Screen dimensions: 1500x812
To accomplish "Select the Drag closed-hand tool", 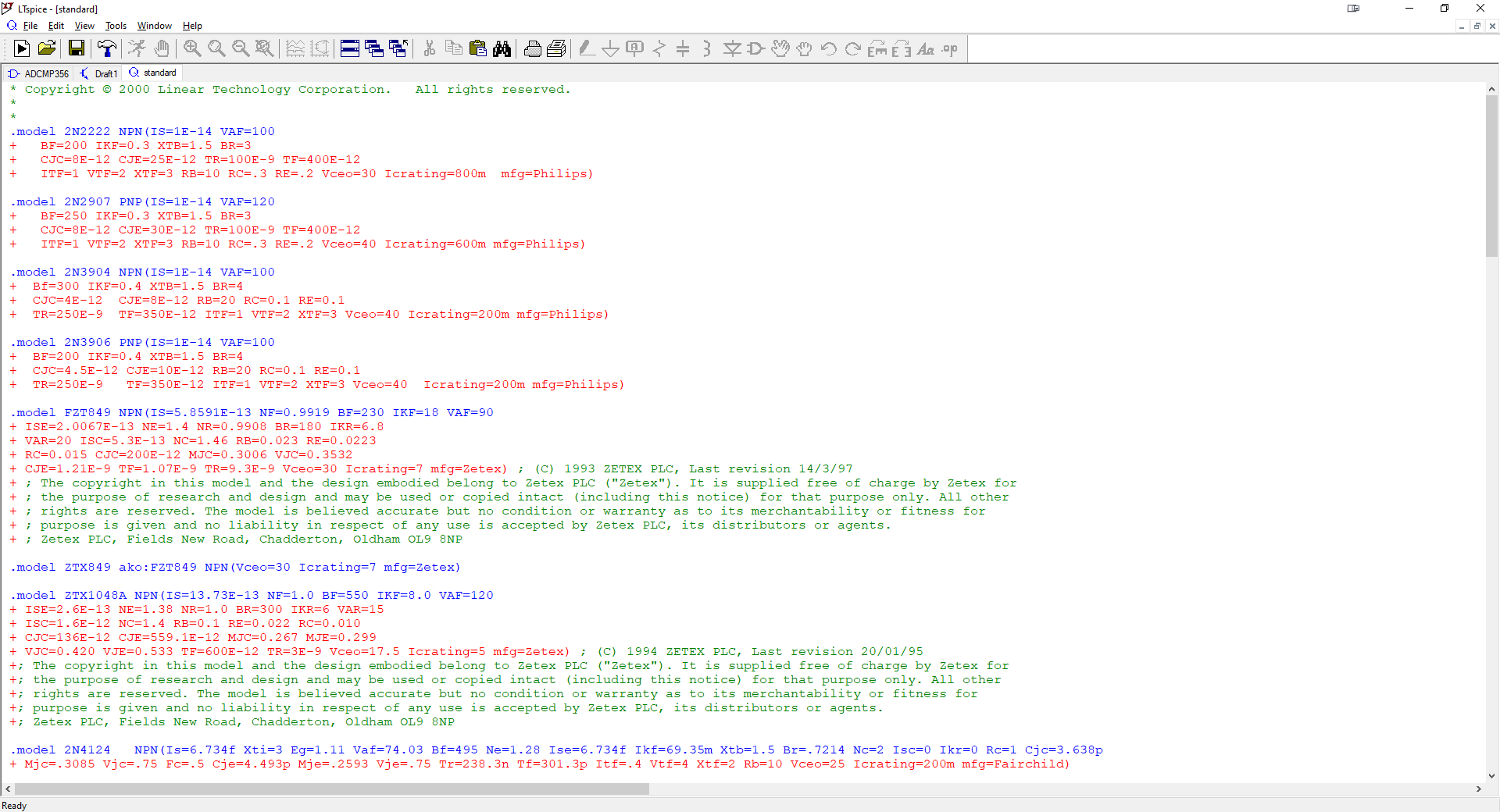I will [x=805, y=48].
